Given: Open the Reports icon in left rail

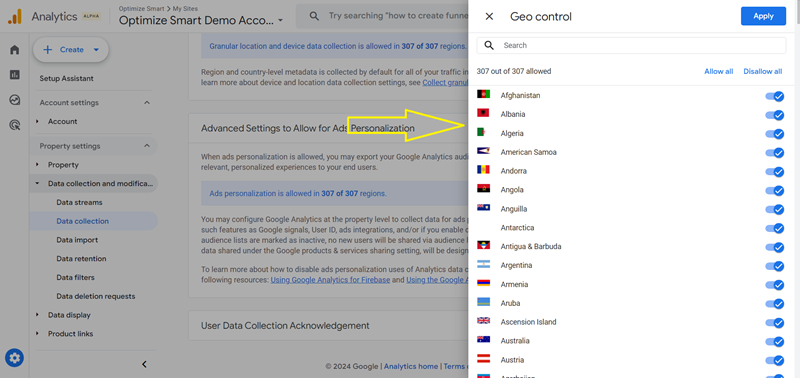Looking at the screenshot, I should [14, 74].
